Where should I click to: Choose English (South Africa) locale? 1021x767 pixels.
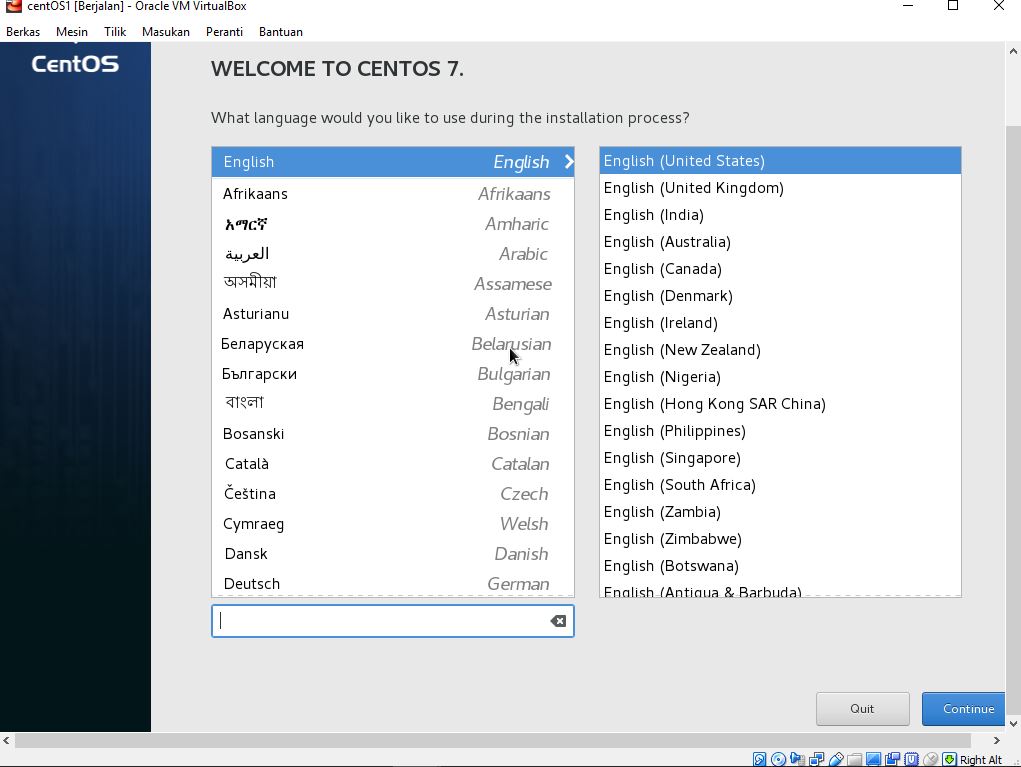(x=780, y=485)
